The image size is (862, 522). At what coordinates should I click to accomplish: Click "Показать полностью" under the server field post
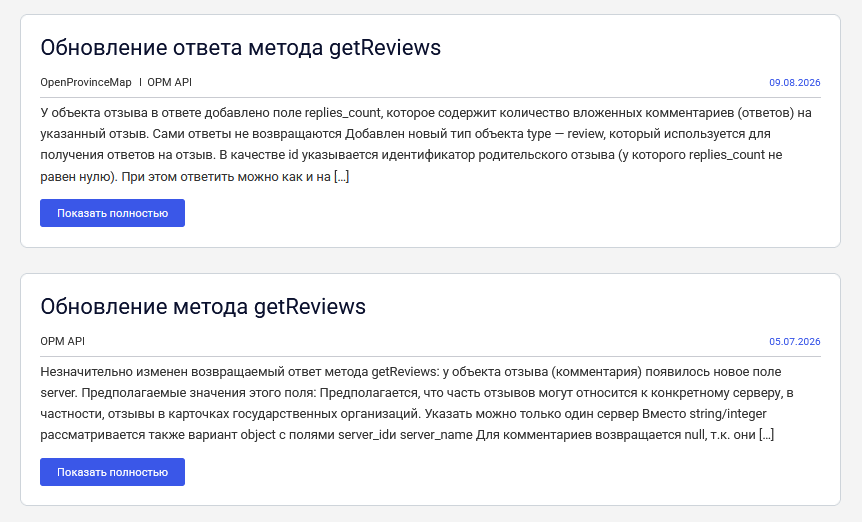tap(112, 472)
